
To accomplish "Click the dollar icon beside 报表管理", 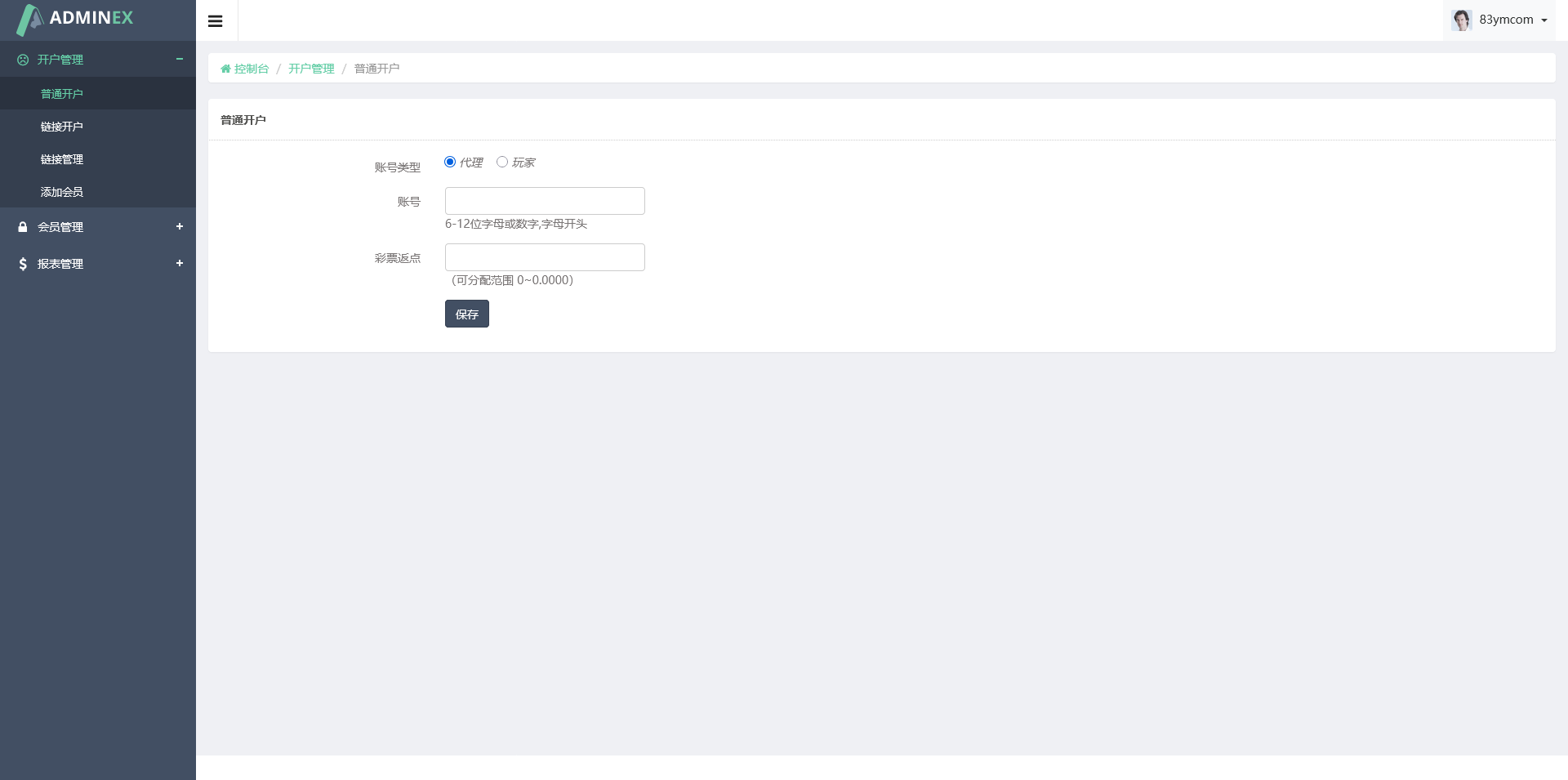I will [23, 264].
